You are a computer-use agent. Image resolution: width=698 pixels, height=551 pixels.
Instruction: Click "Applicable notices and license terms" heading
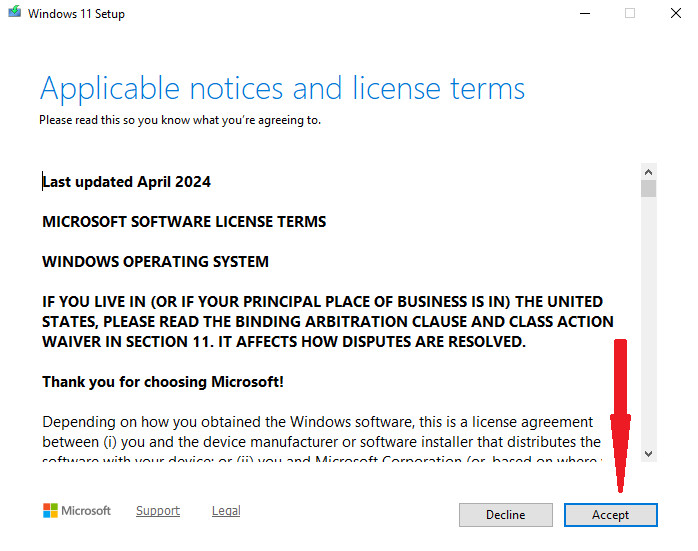tap(283, 89)
